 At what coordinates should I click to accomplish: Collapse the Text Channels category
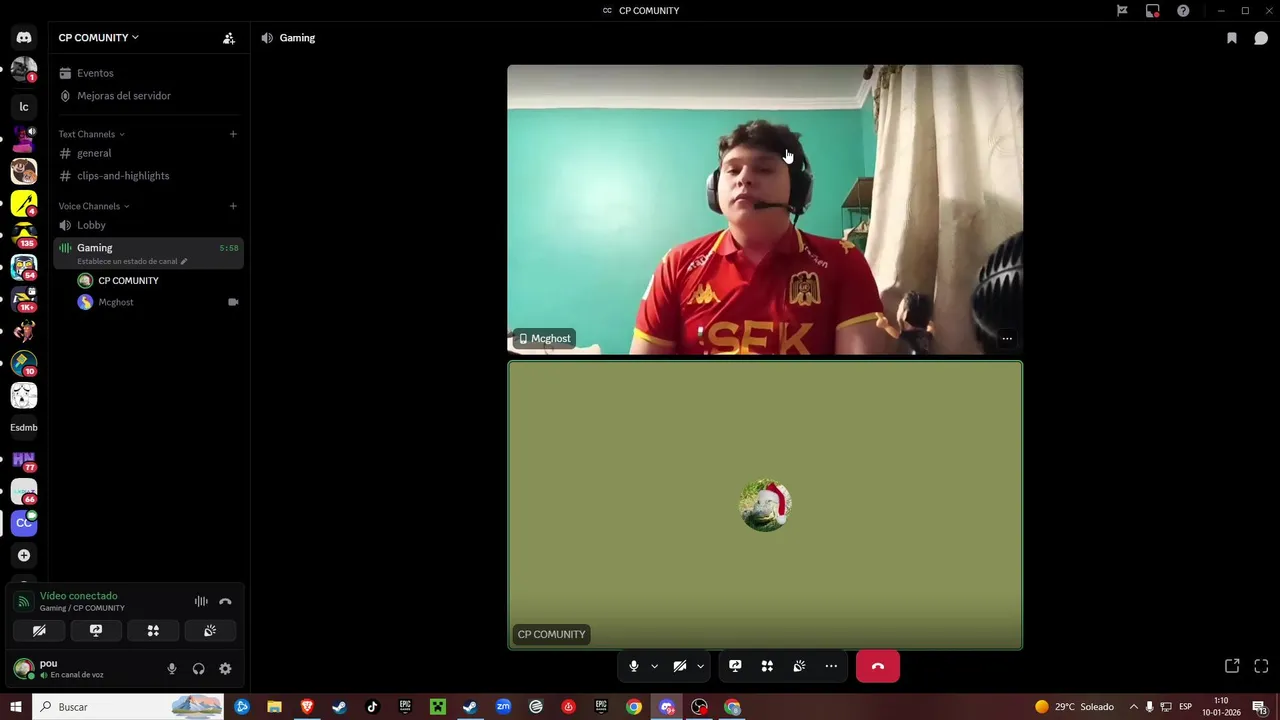[91, 134]
